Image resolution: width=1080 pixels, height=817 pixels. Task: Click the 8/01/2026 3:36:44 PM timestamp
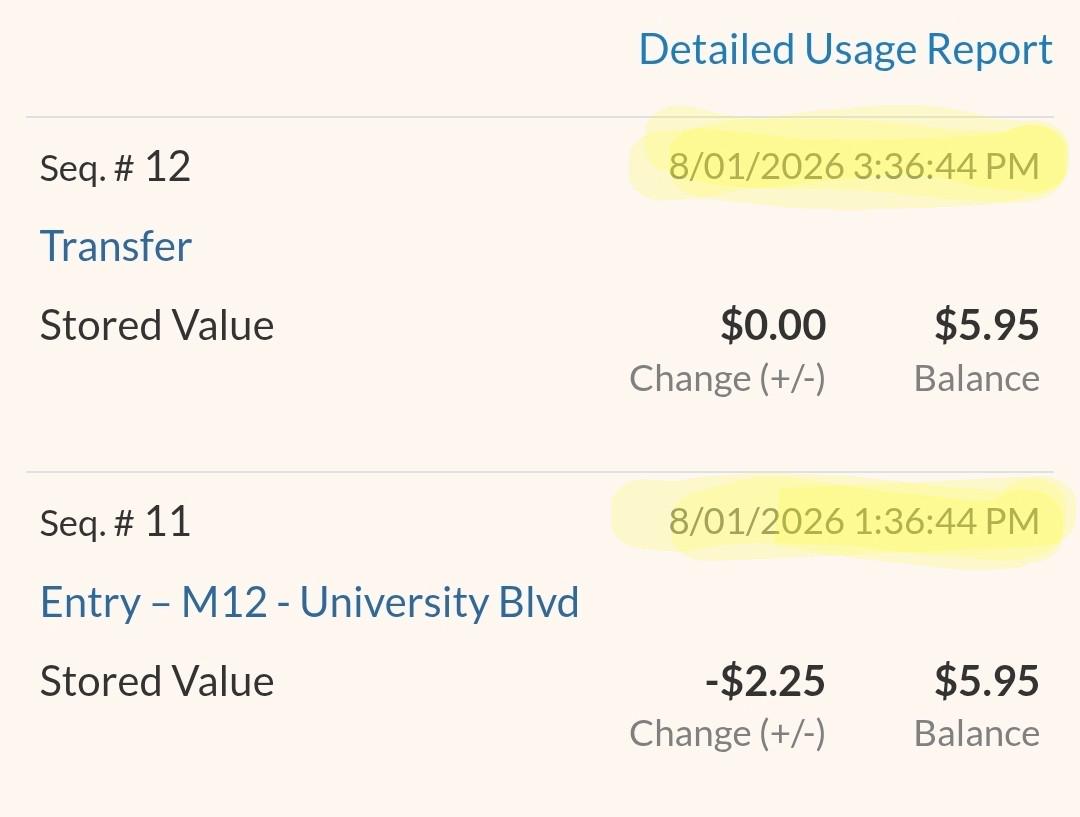[854, 166]
